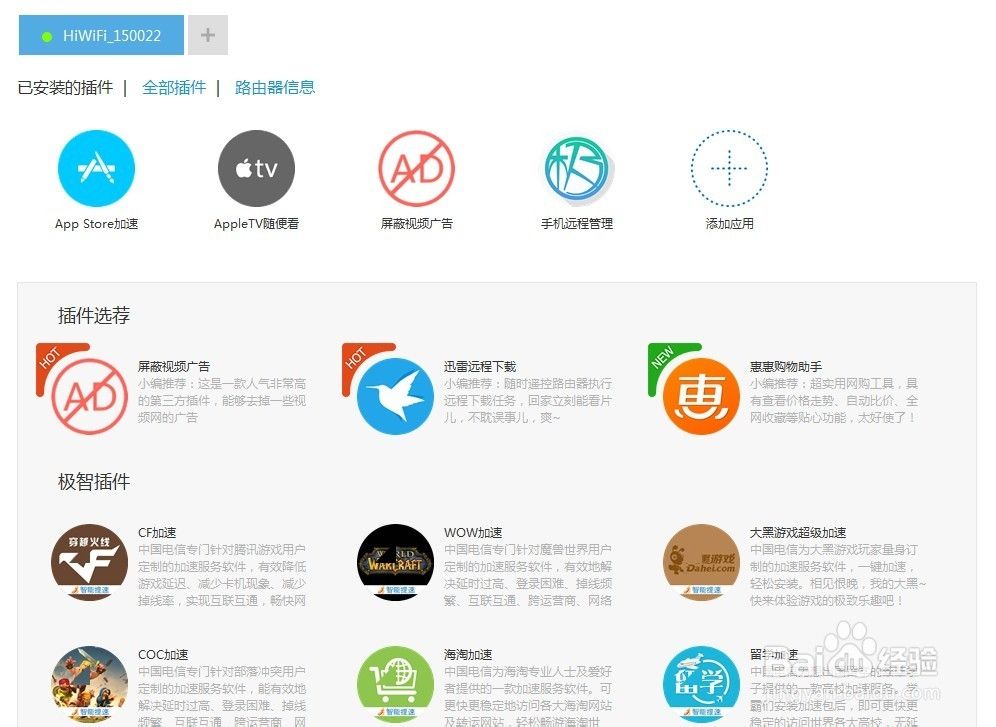Click the 惠惠购物助手 description text
Viewport: 996px width, 727px height.
pos(834,401)
